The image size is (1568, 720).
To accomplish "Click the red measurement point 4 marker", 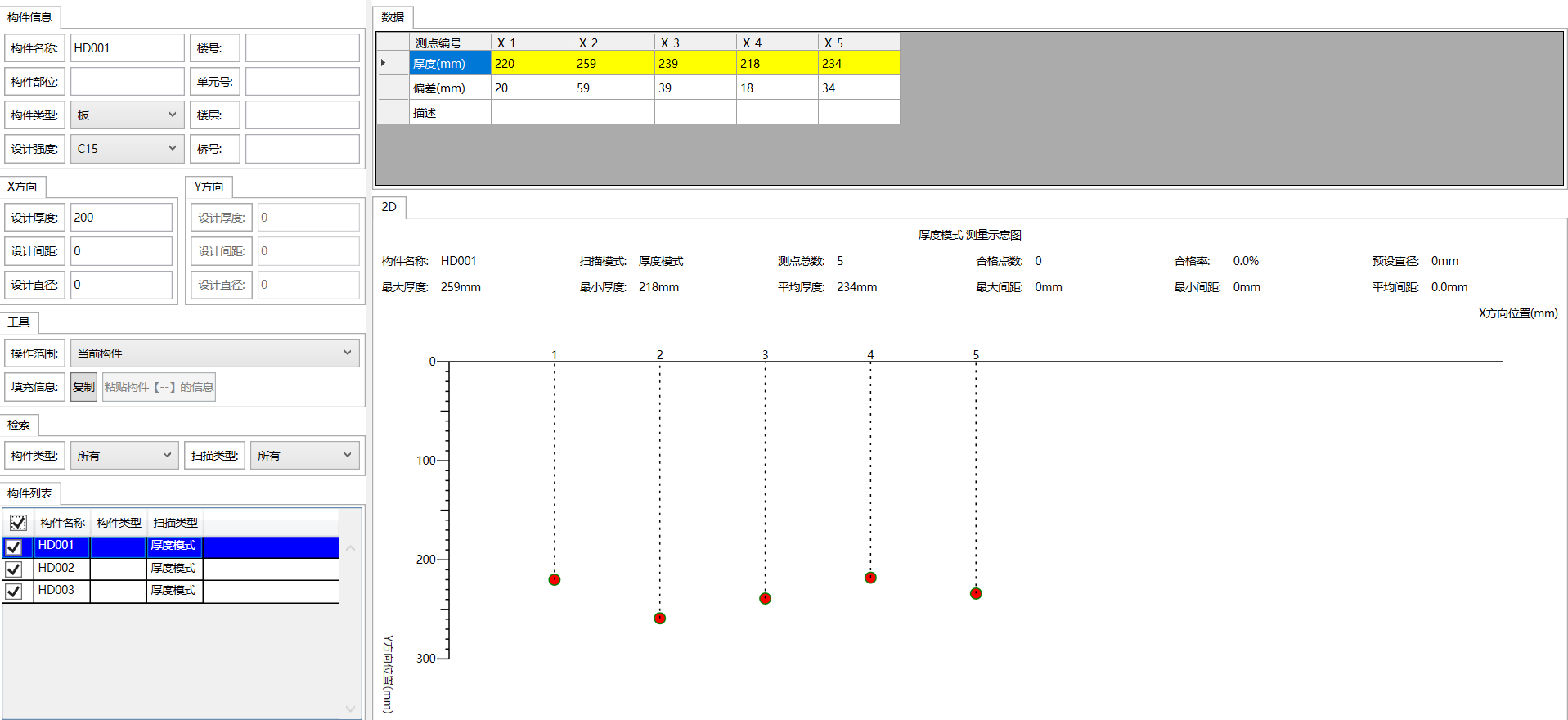I will pos(870,578).
